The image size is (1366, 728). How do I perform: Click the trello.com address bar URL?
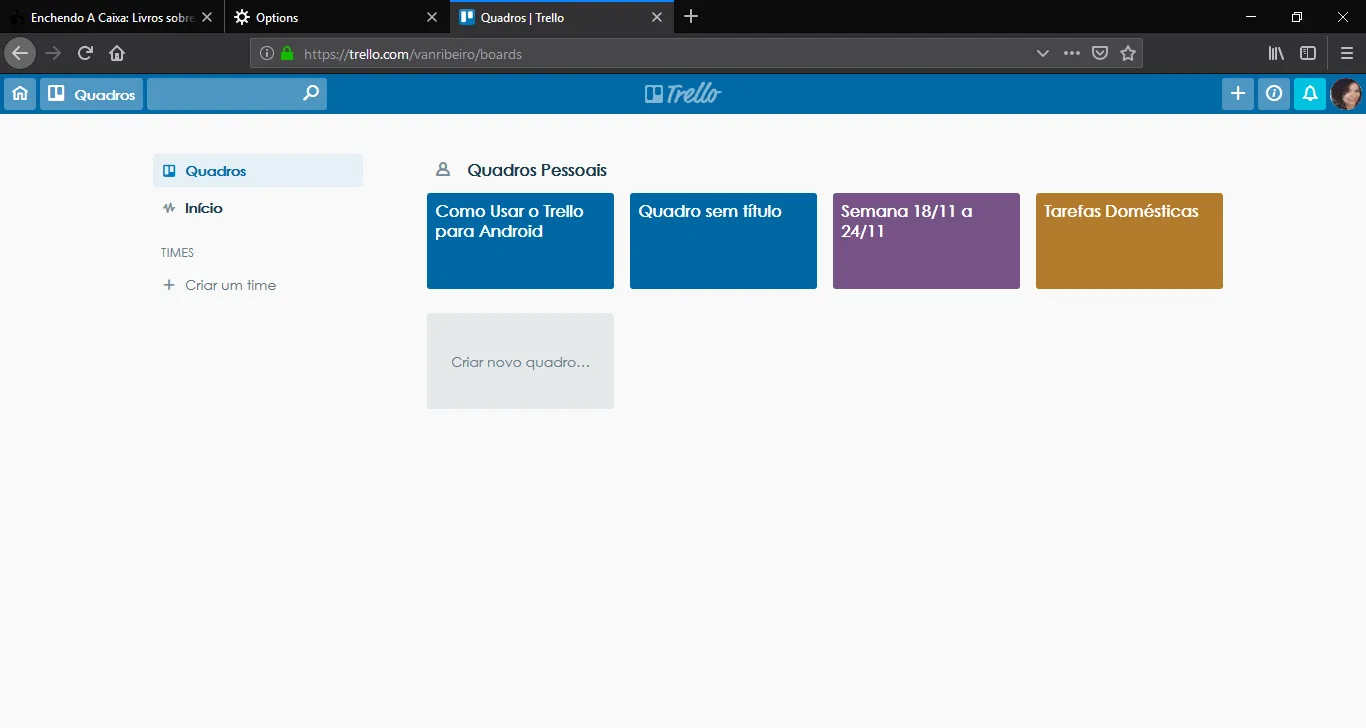[x=413, y=54]
